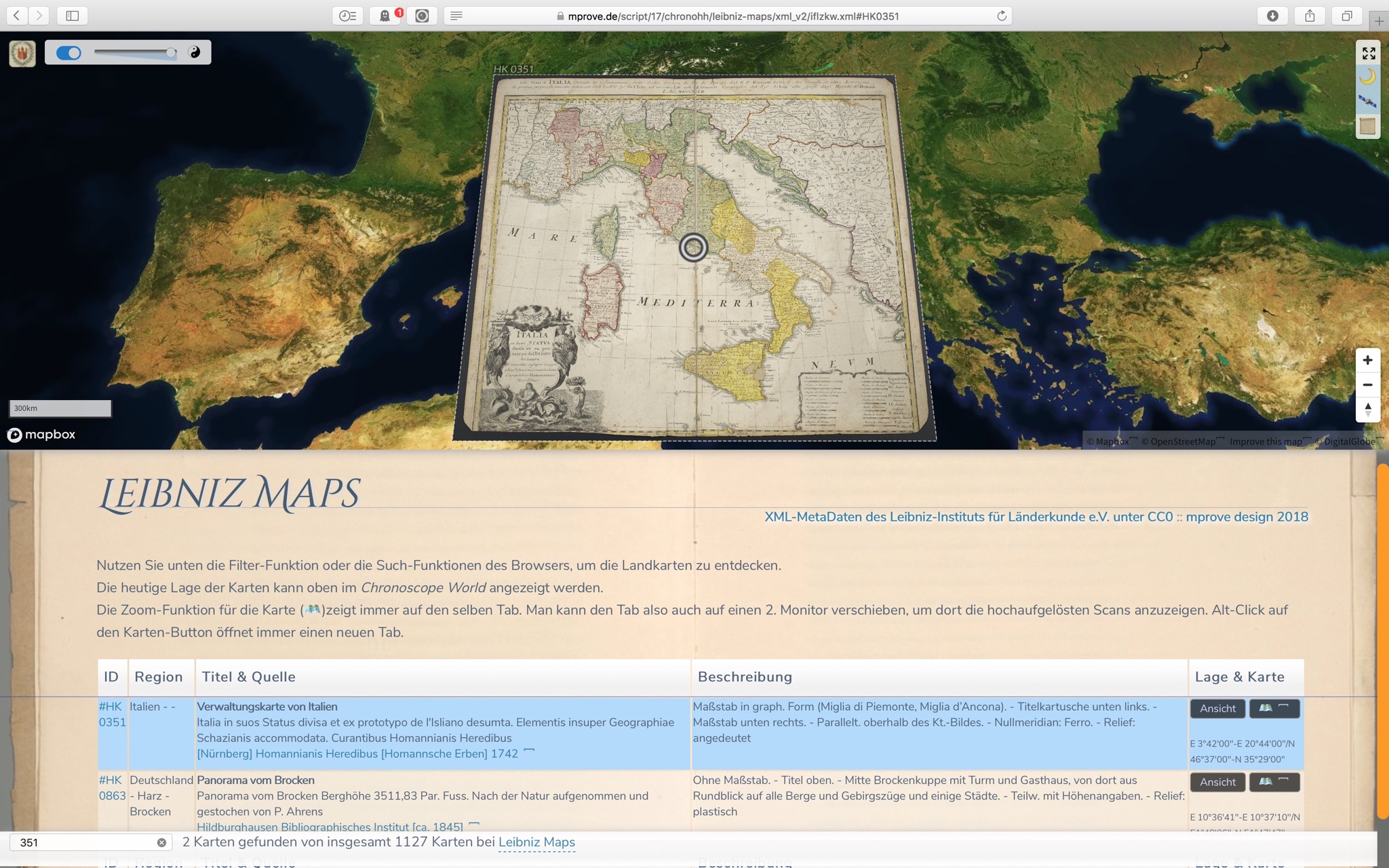Screen dimensions: 1389x868
Task: Click Safari sidebar toggle button
Action: coord(73,16)
